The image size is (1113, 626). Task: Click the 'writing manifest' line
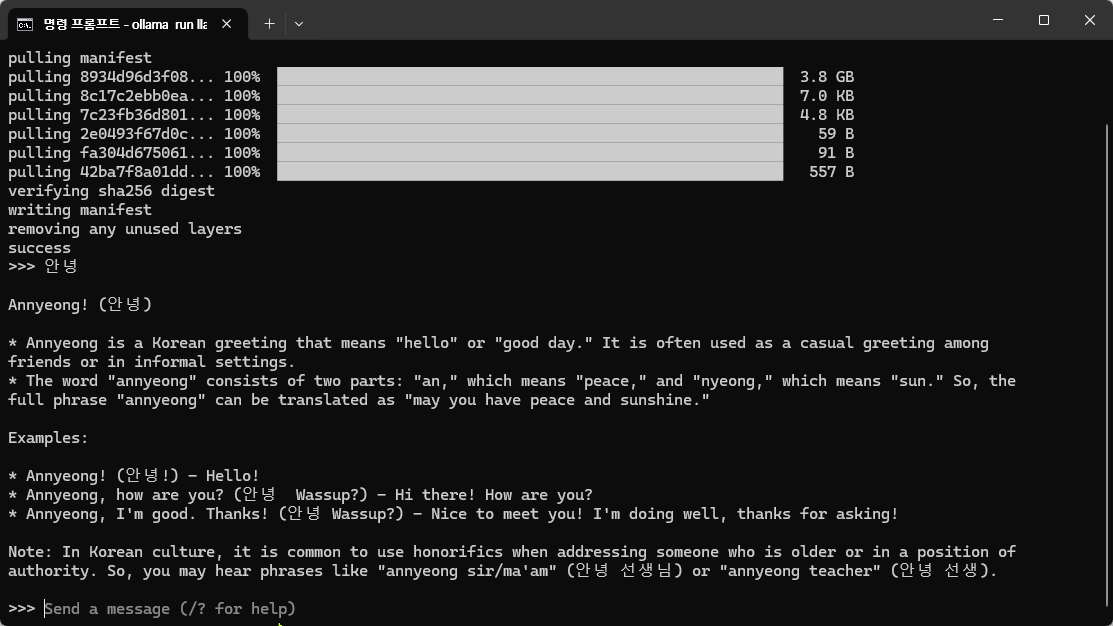point(80,210)
